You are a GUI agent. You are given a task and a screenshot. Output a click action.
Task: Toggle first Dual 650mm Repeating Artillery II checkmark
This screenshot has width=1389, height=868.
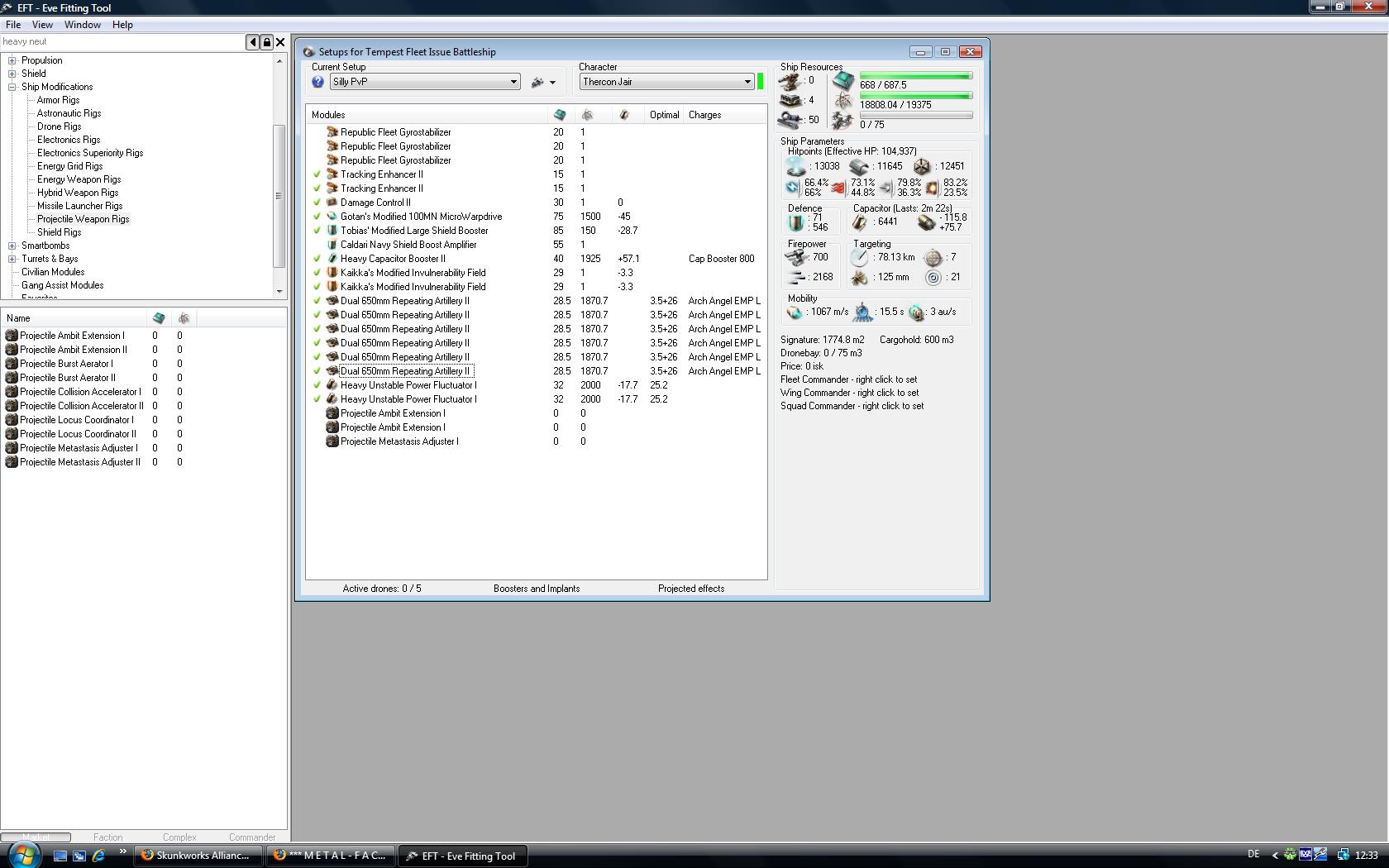(x=317, y=301)
